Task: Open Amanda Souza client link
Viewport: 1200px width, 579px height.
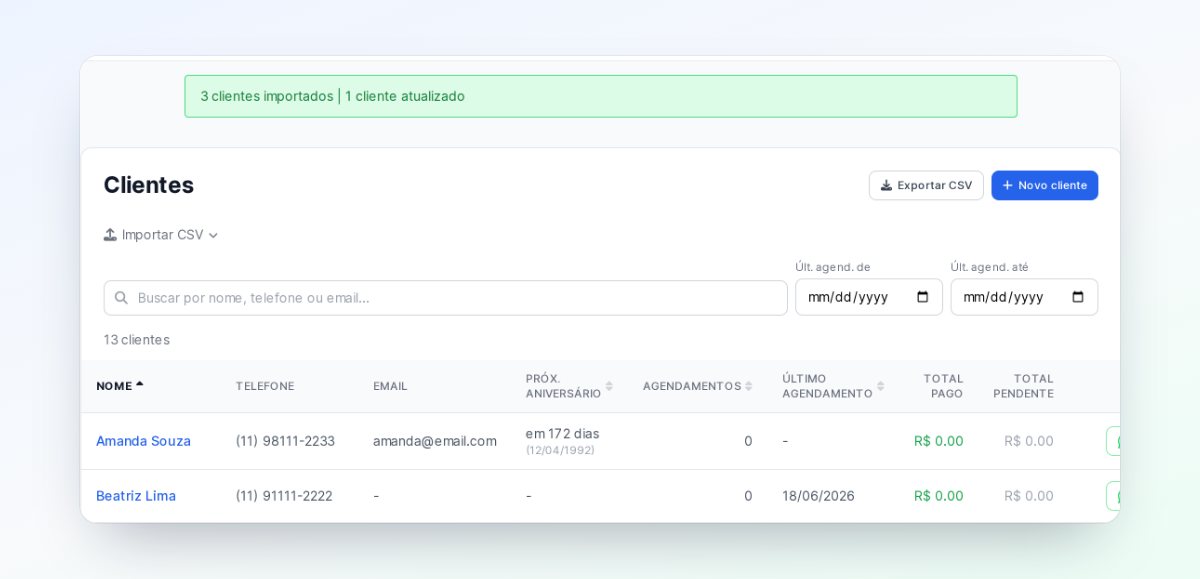Action: pos(143,441)
